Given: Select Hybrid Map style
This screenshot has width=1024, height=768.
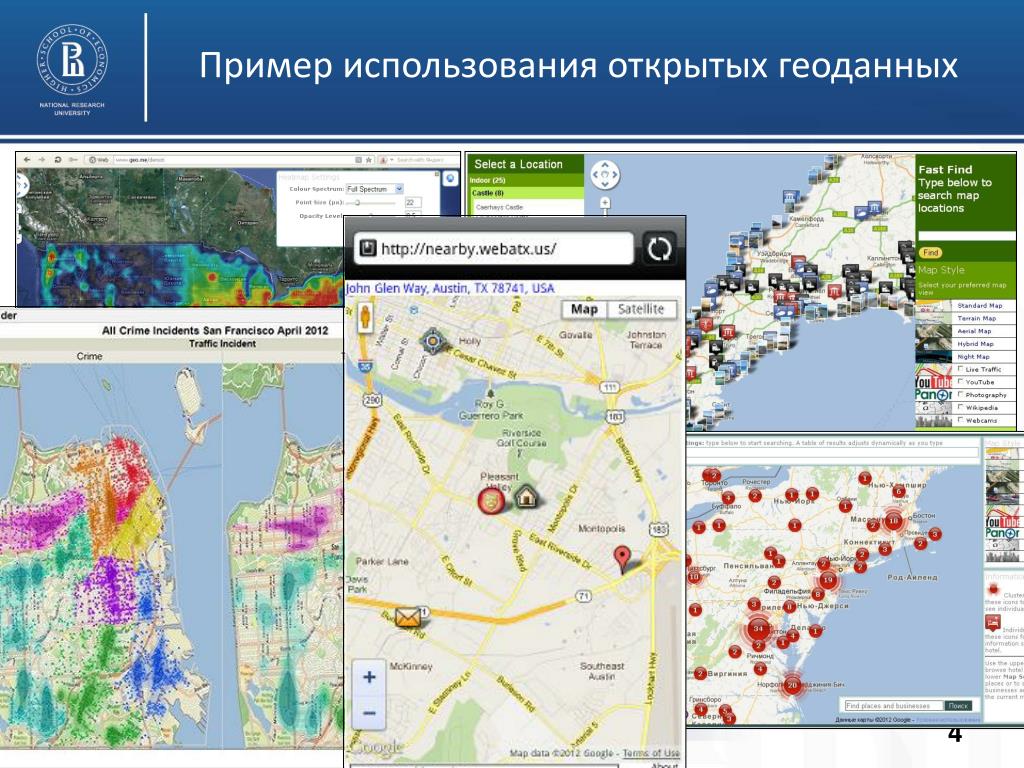Looking at the screenshot, I should click(975, 344).
